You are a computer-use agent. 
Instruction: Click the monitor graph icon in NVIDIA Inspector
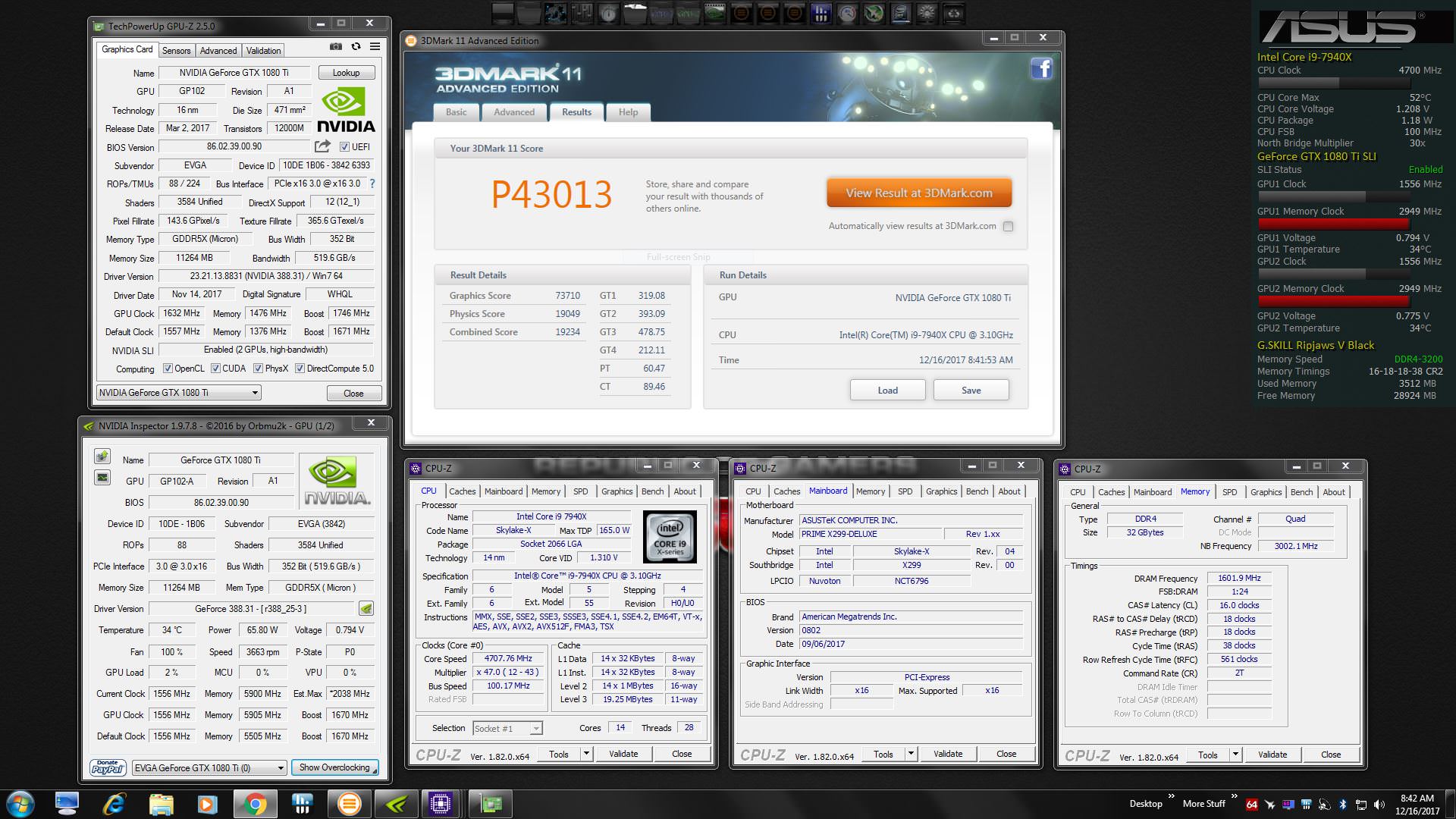click(102, 478)
